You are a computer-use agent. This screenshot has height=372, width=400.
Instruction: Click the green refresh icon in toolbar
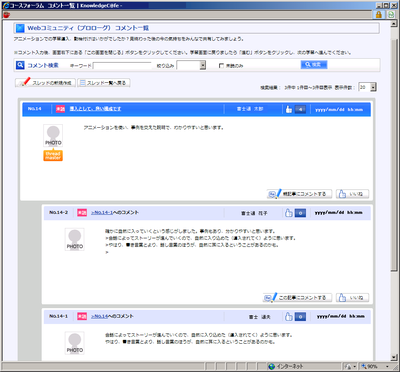point(390,14)
